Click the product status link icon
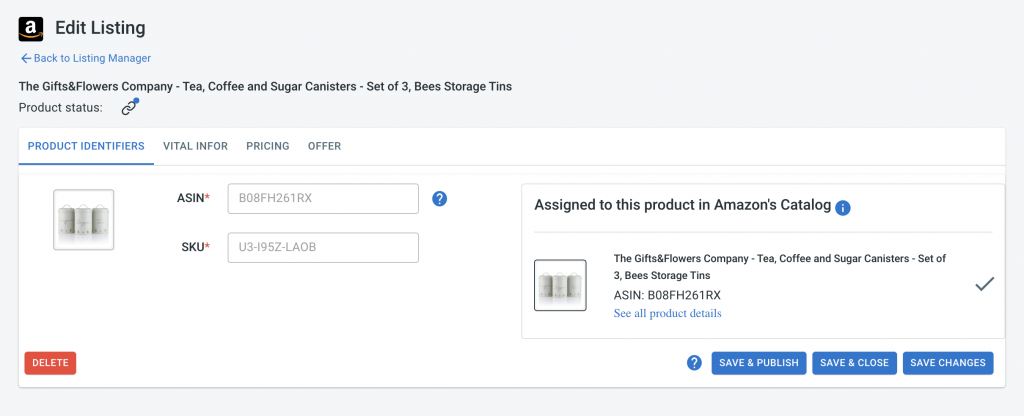Viewport: 1024px width, 416px height. click(130, 107)
